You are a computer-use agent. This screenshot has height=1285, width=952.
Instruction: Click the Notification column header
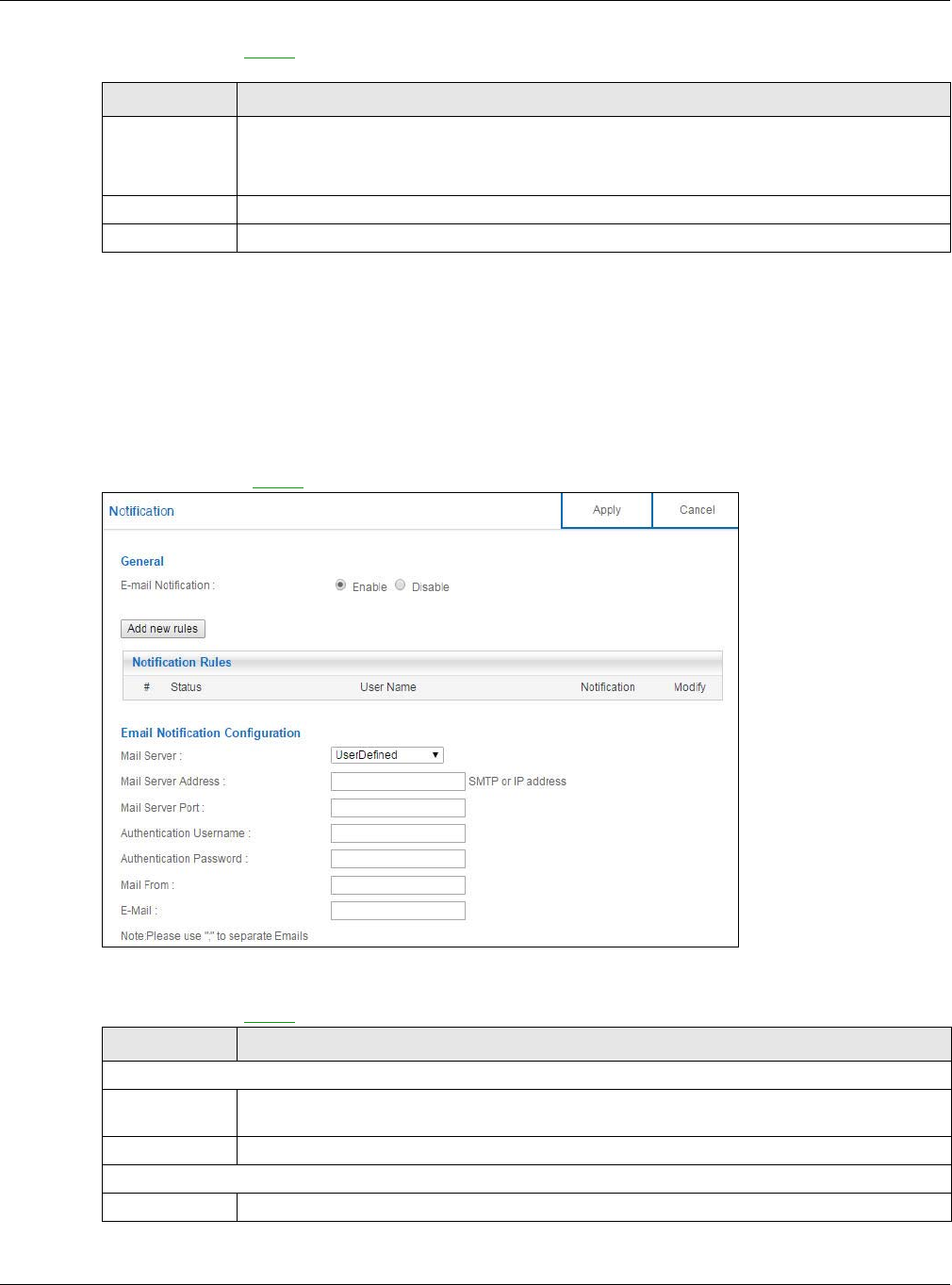607,687
